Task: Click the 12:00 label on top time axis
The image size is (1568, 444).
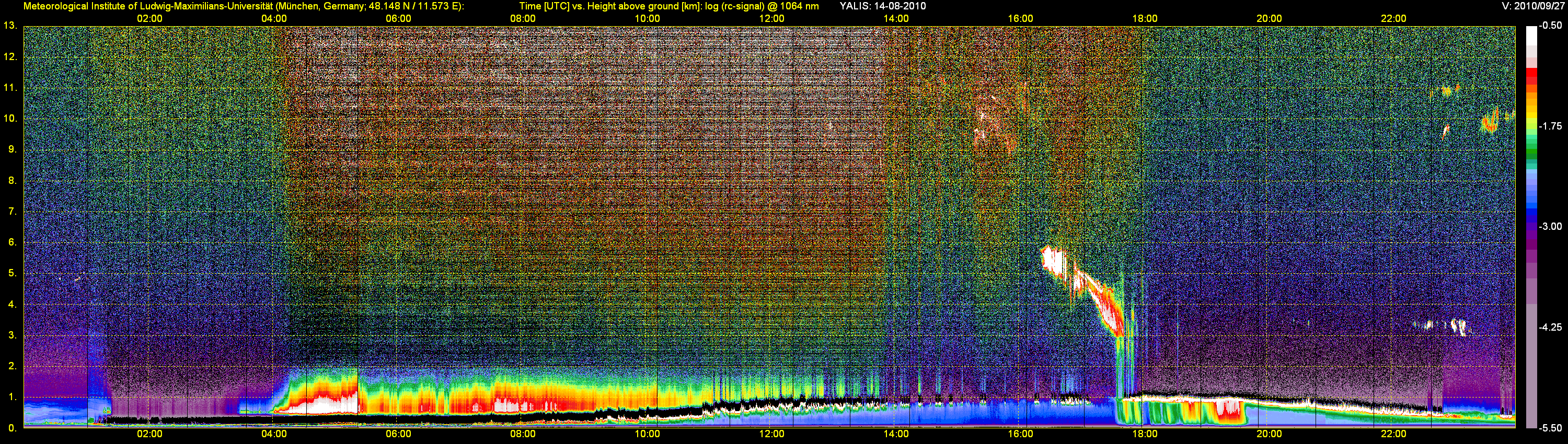Action: click(772, 19)
